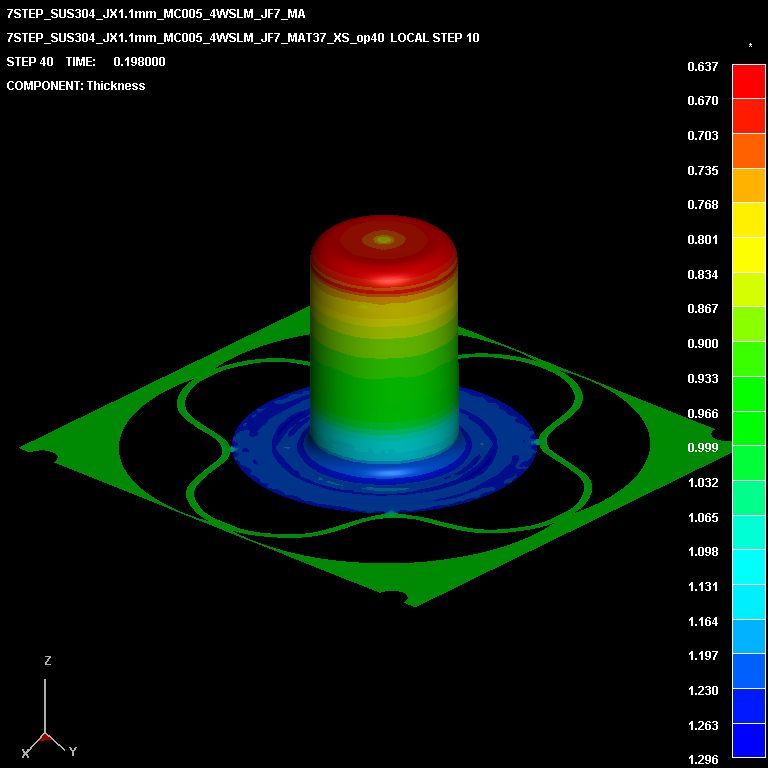Screen dimensions: 768x768
Task: Select the 0.999 legend value label
Action: coord(702,447)
